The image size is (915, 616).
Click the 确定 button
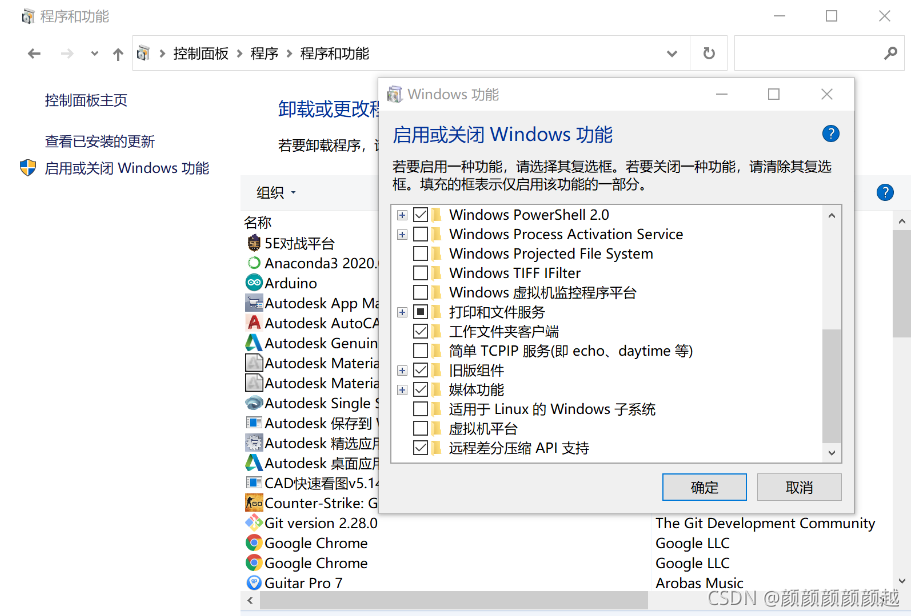704,487
